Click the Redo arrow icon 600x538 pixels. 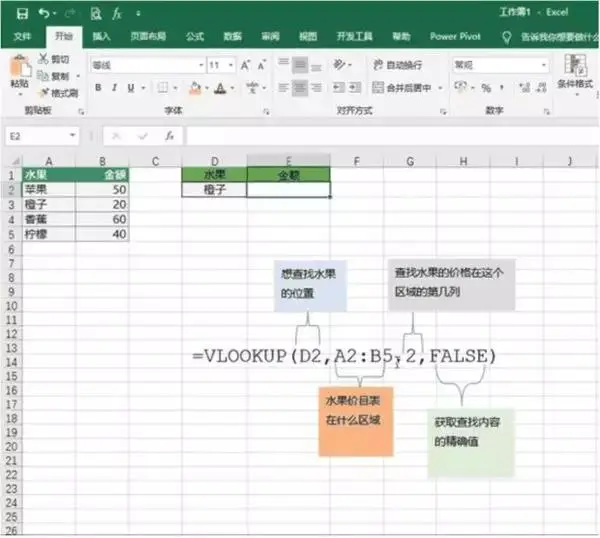(x=70, y=14)
